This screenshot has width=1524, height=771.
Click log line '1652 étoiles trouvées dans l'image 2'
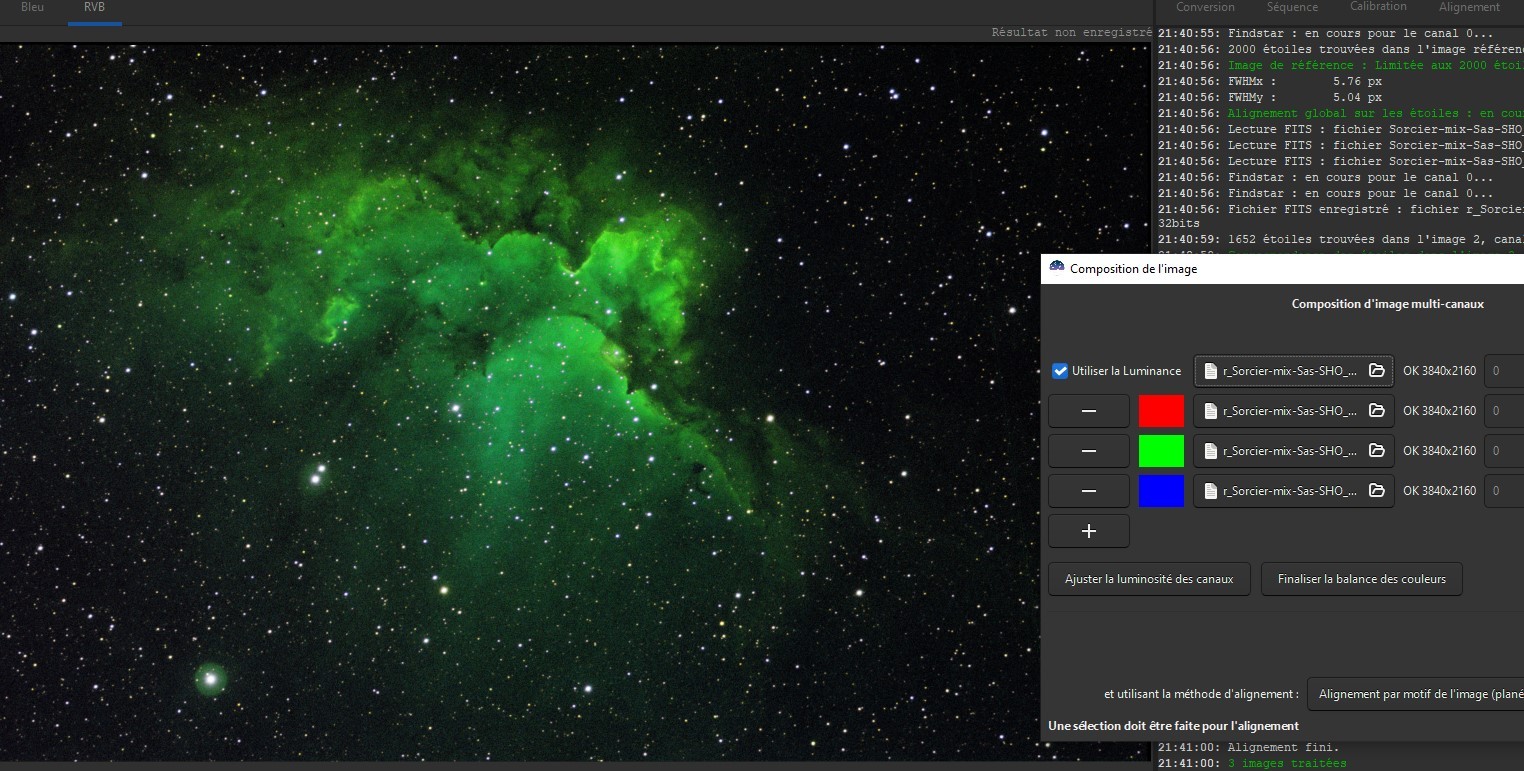pyautogui.click(x=1341, y=240)
